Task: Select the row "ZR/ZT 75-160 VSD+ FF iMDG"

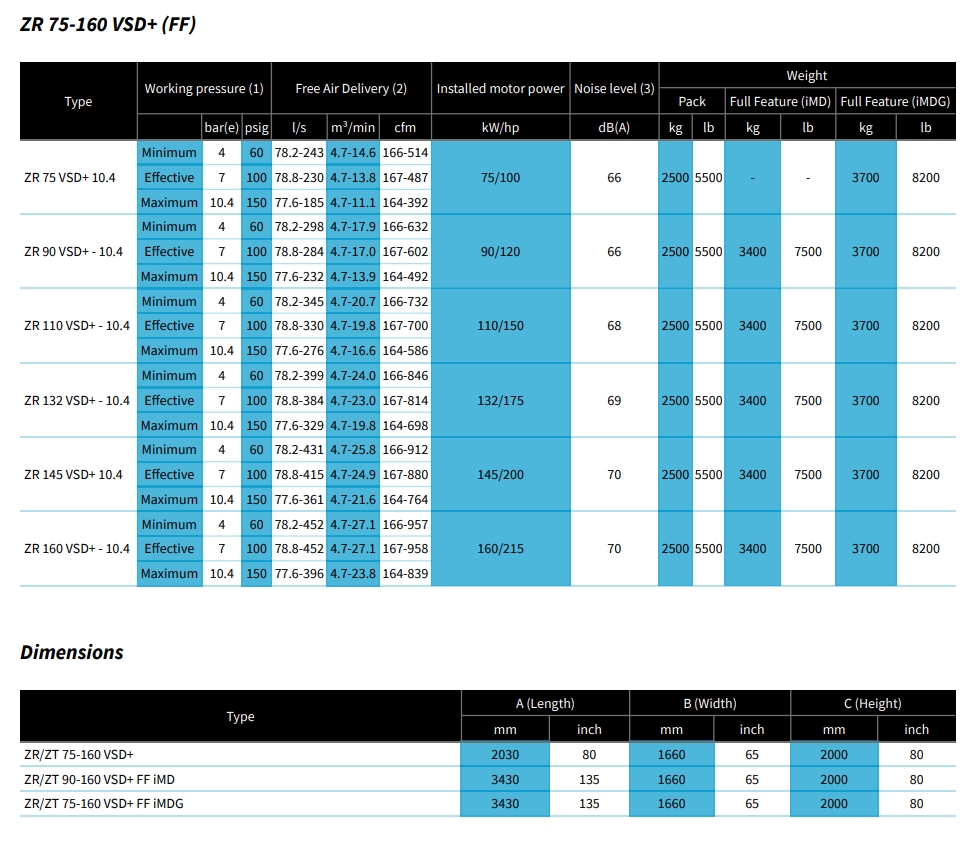Action: (488, 803)
